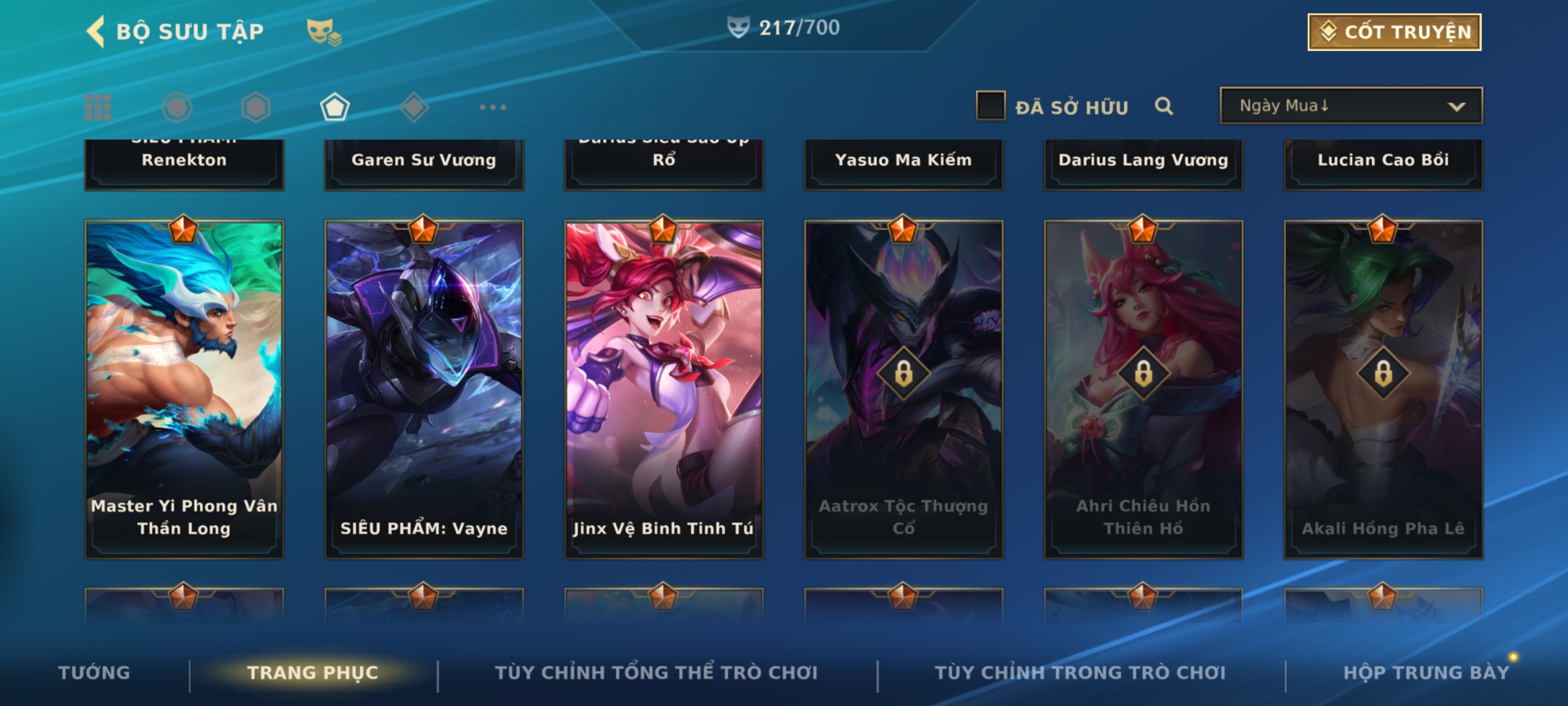This screenshot has height=706, width=1568.
Task: Click the CỐT TRUYỆN button
Action: click(1394, 32)
